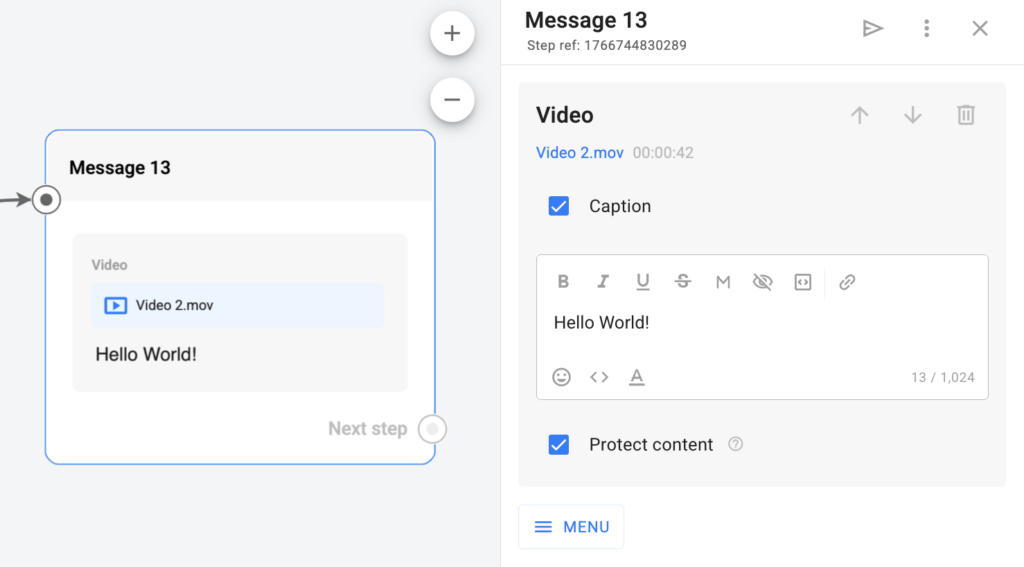
Task: Click the Bold formatting icon
Action: (x=563, y=282)
